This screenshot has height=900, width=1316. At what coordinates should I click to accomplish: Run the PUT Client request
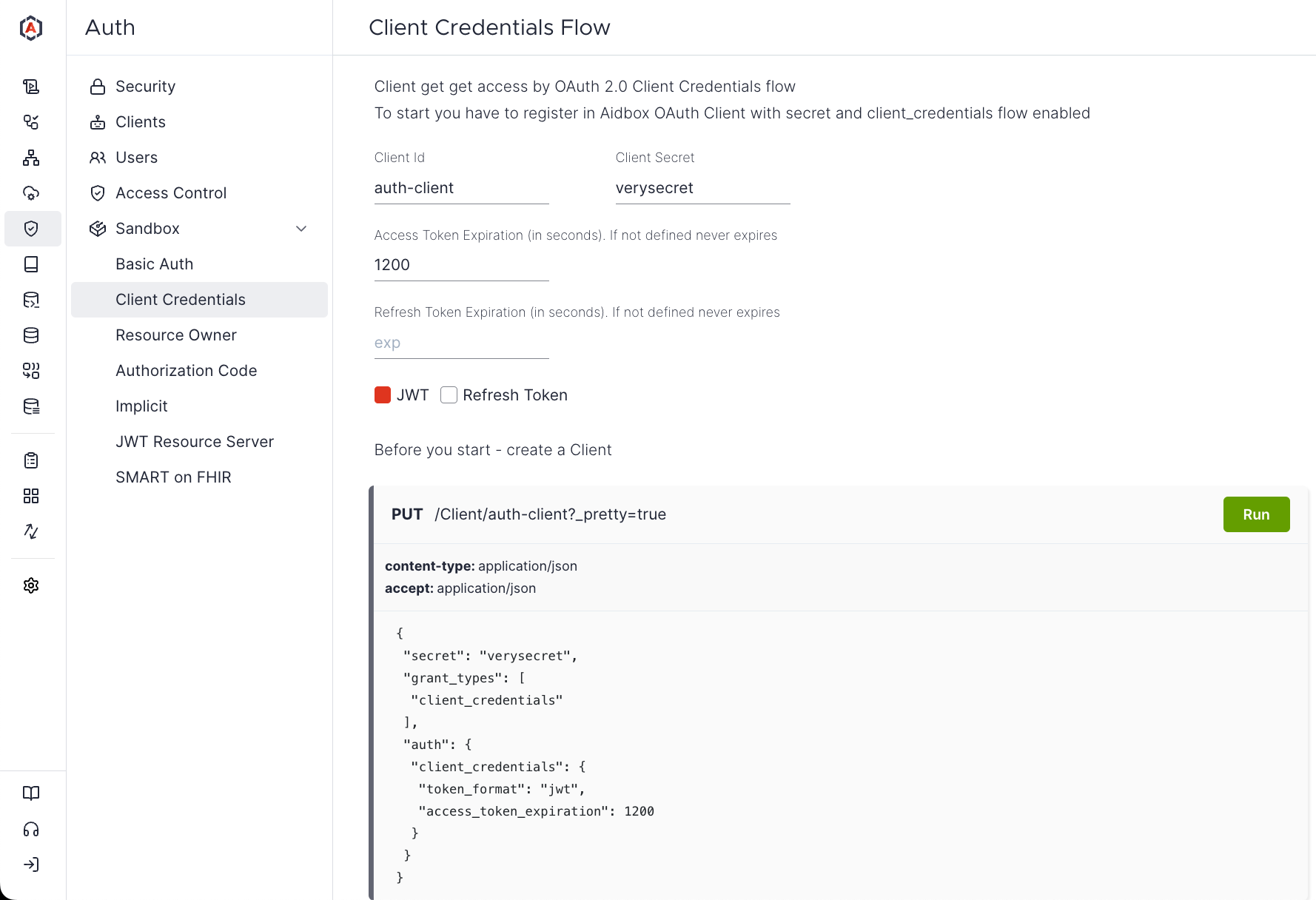[1256, 514]
